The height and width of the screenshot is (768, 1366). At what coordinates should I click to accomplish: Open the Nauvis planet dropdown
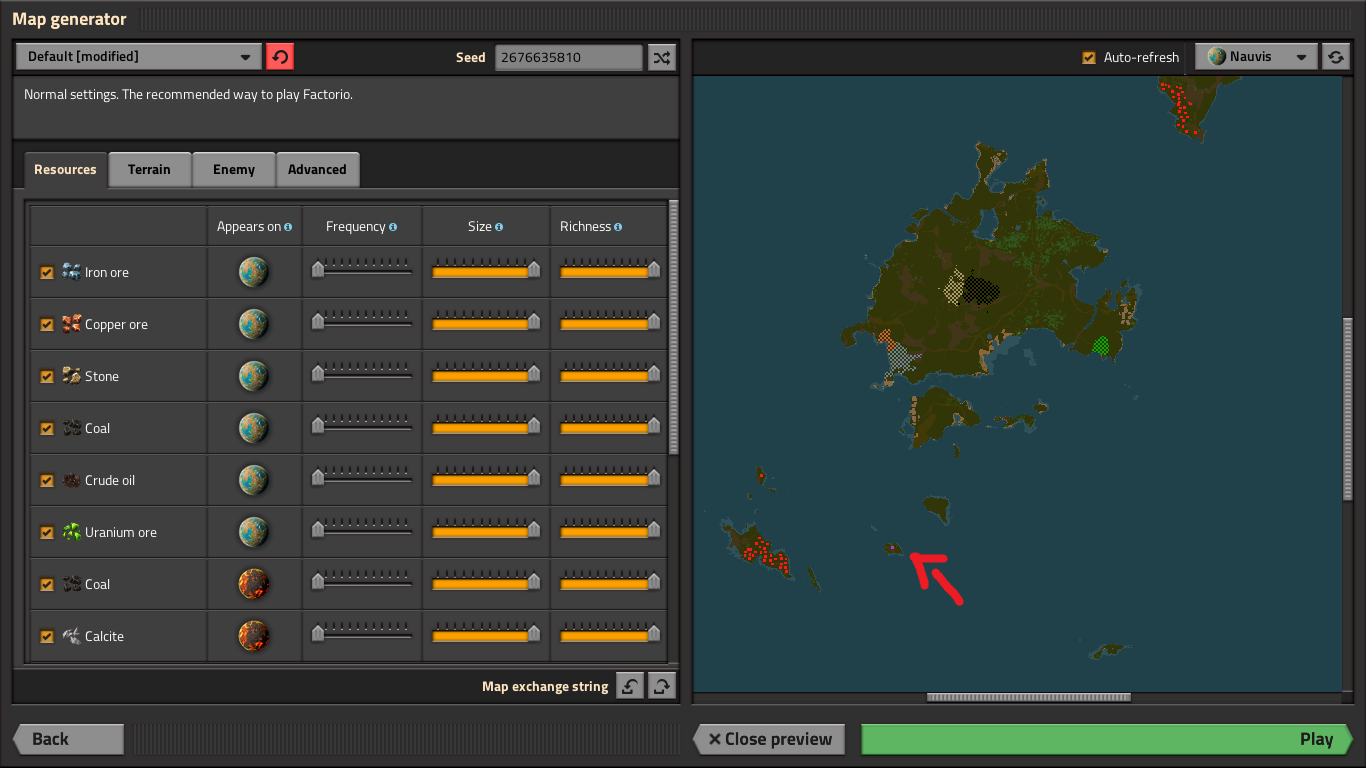pos(1258,57)
